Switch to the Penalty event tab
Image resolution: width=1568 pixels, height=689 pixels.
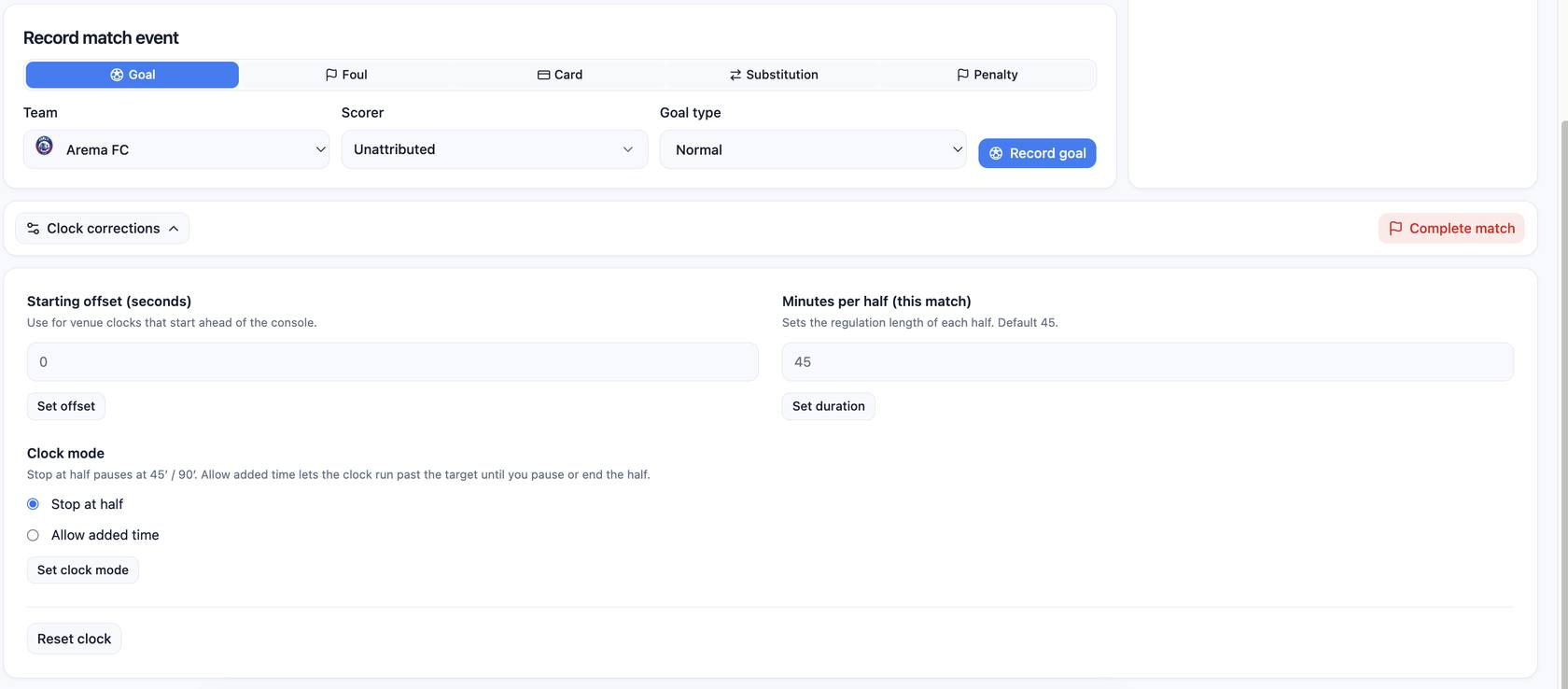pyautogui.click(x=987, y=75)
